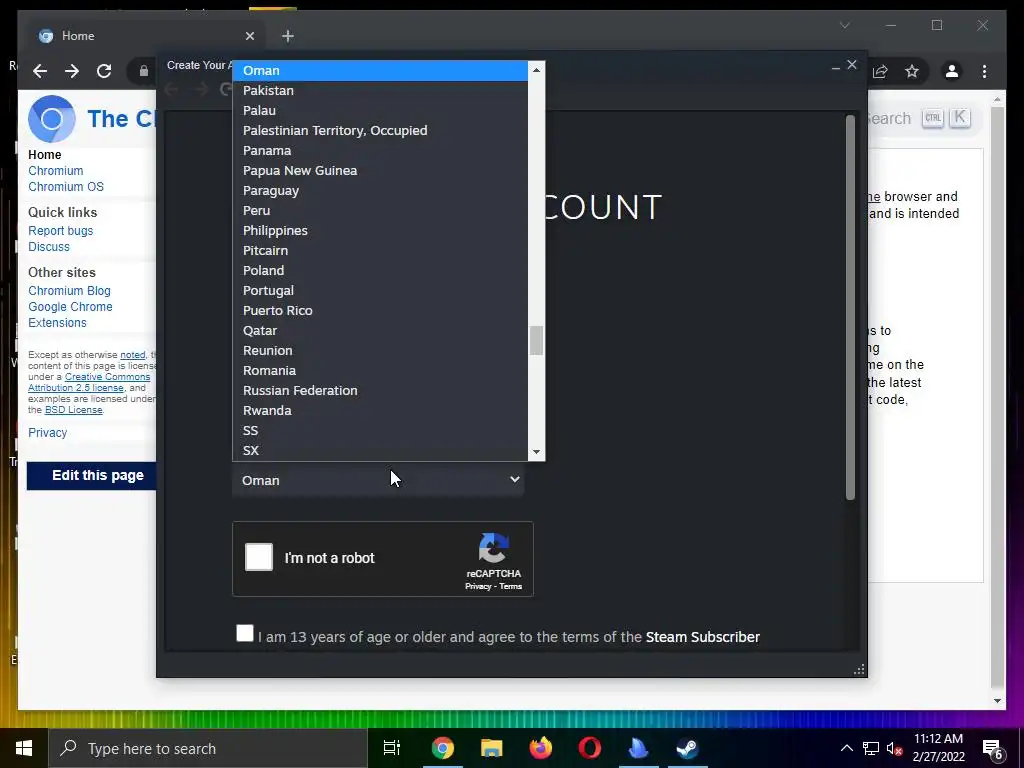Click Windows taskbar search box

tap(208, 748)
